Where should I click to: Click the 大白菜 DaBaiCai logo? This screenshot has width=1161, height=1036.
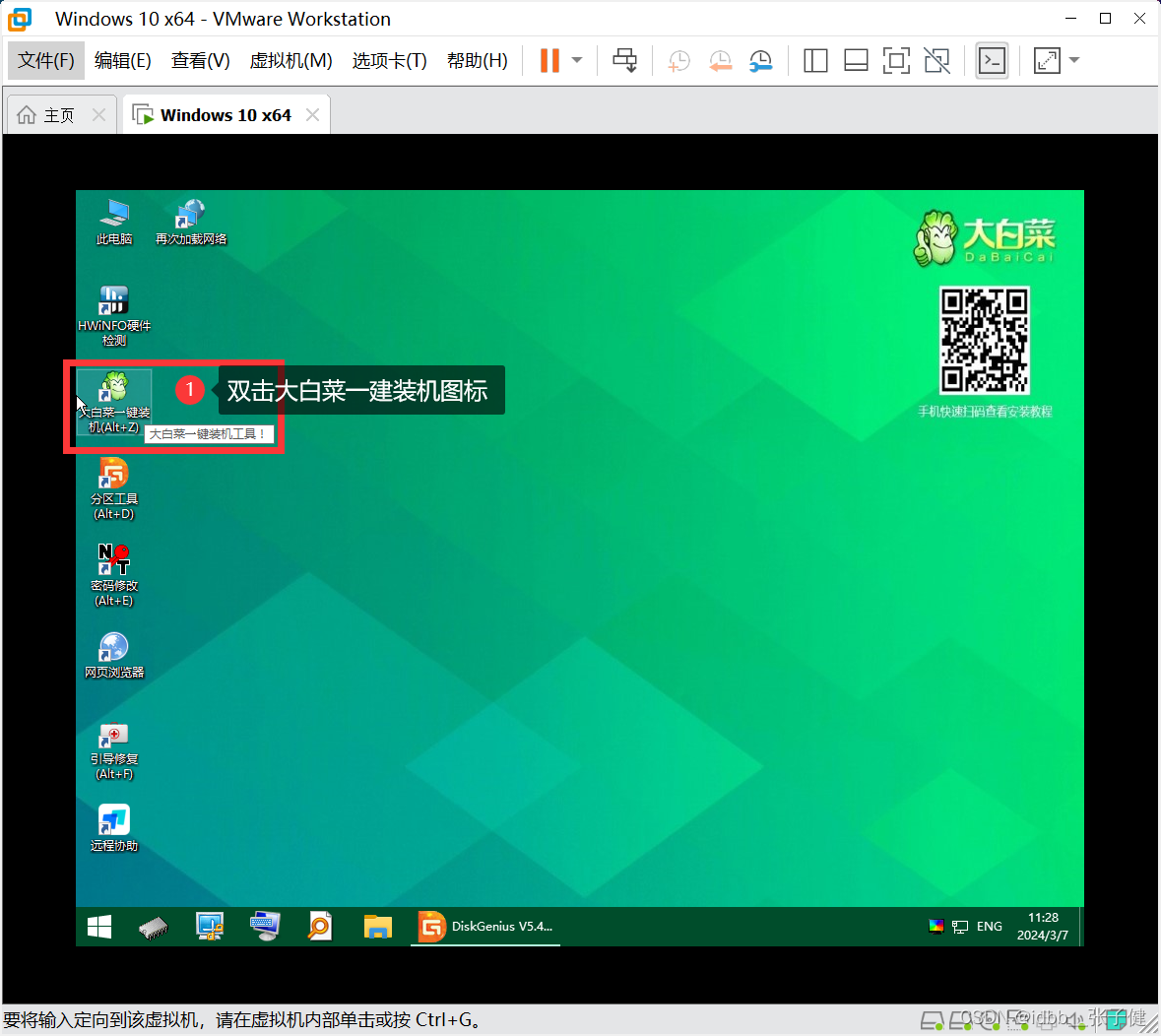[x=985, y=237]
